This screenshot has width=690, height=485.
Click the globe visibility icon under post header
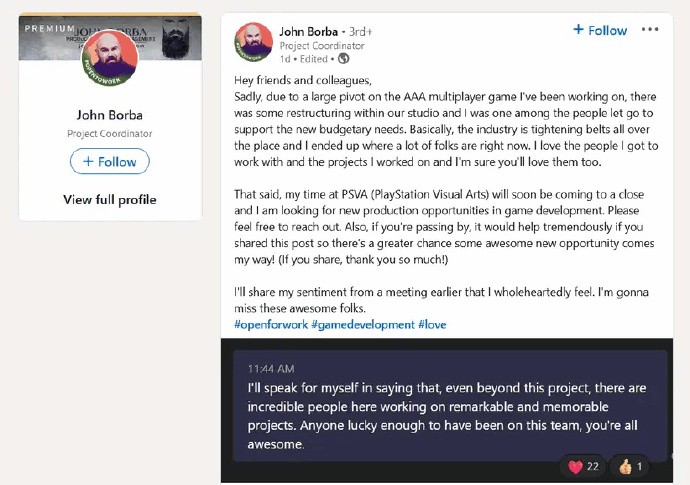click(344, 59)
